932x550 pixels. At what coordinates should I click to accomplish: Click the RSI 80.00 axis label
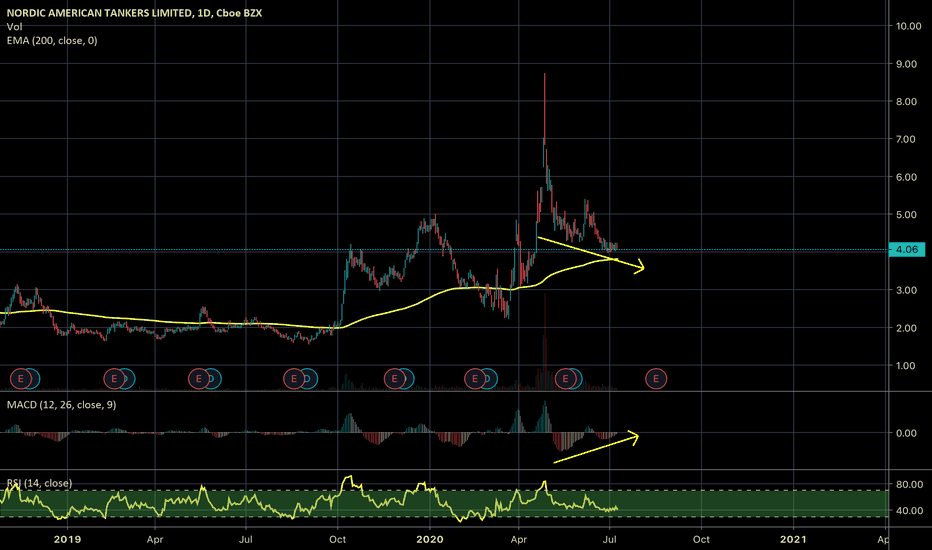coord(909,485)
